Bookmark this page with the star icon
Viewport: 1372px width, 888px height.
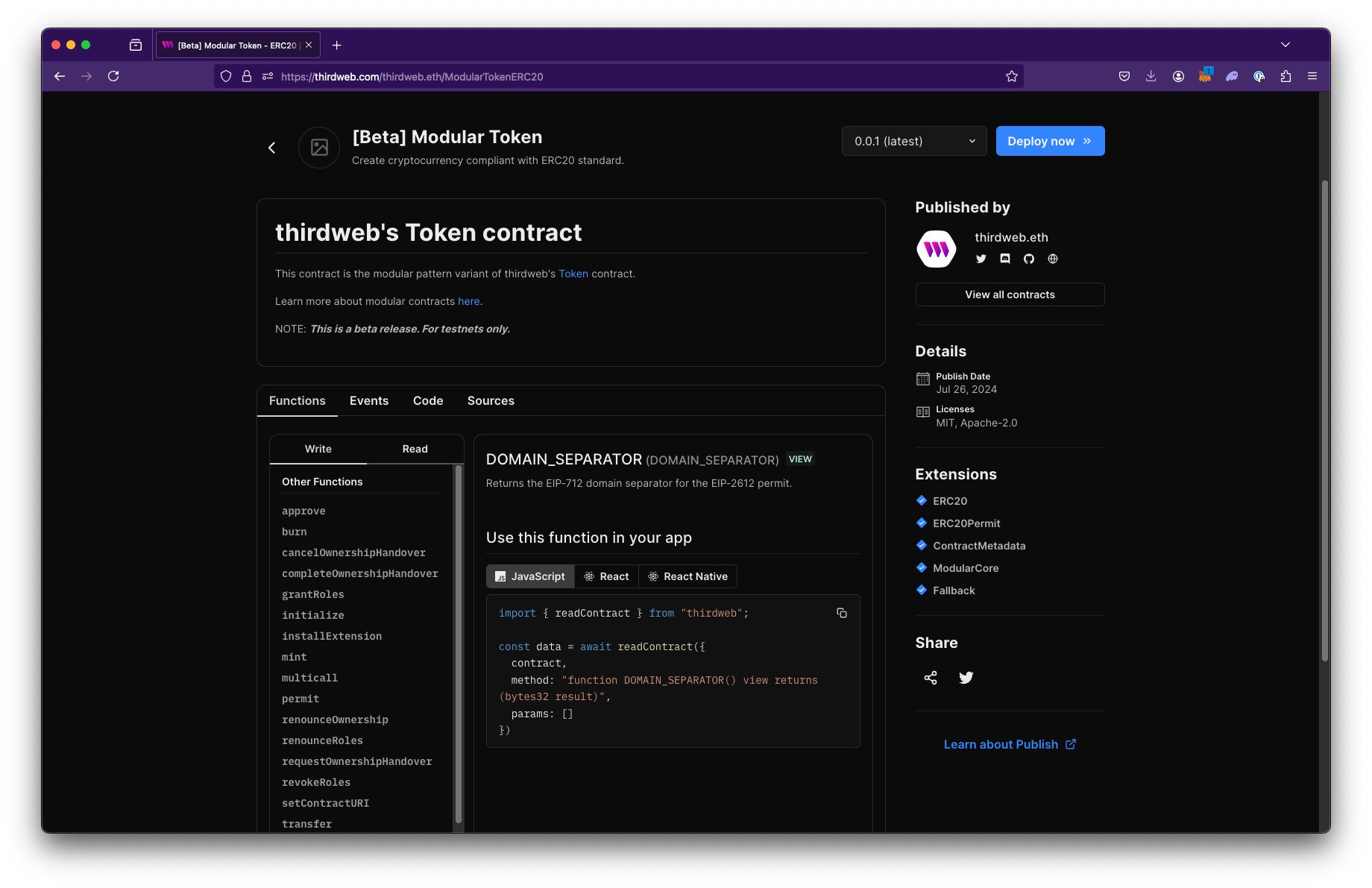tap(1012, 76)
